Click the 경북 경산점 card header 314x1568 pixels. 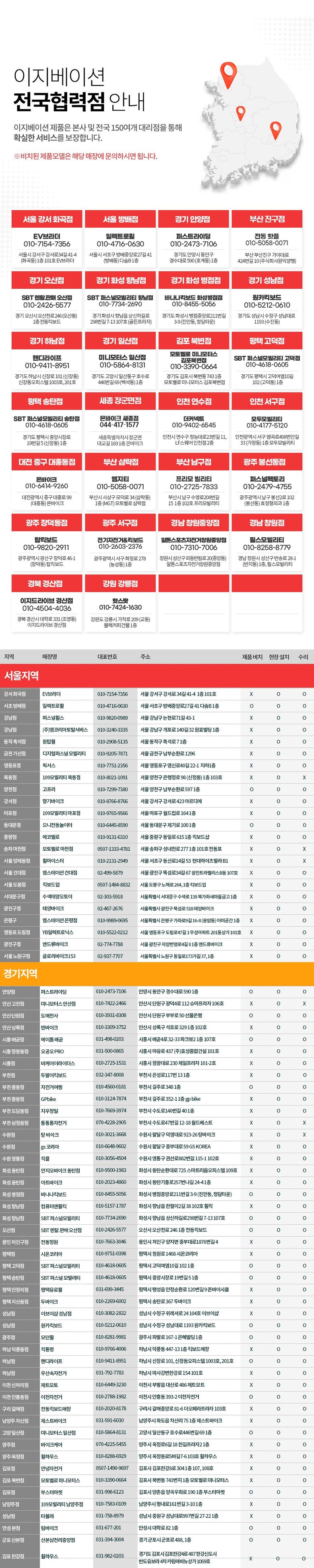point(47,583)
